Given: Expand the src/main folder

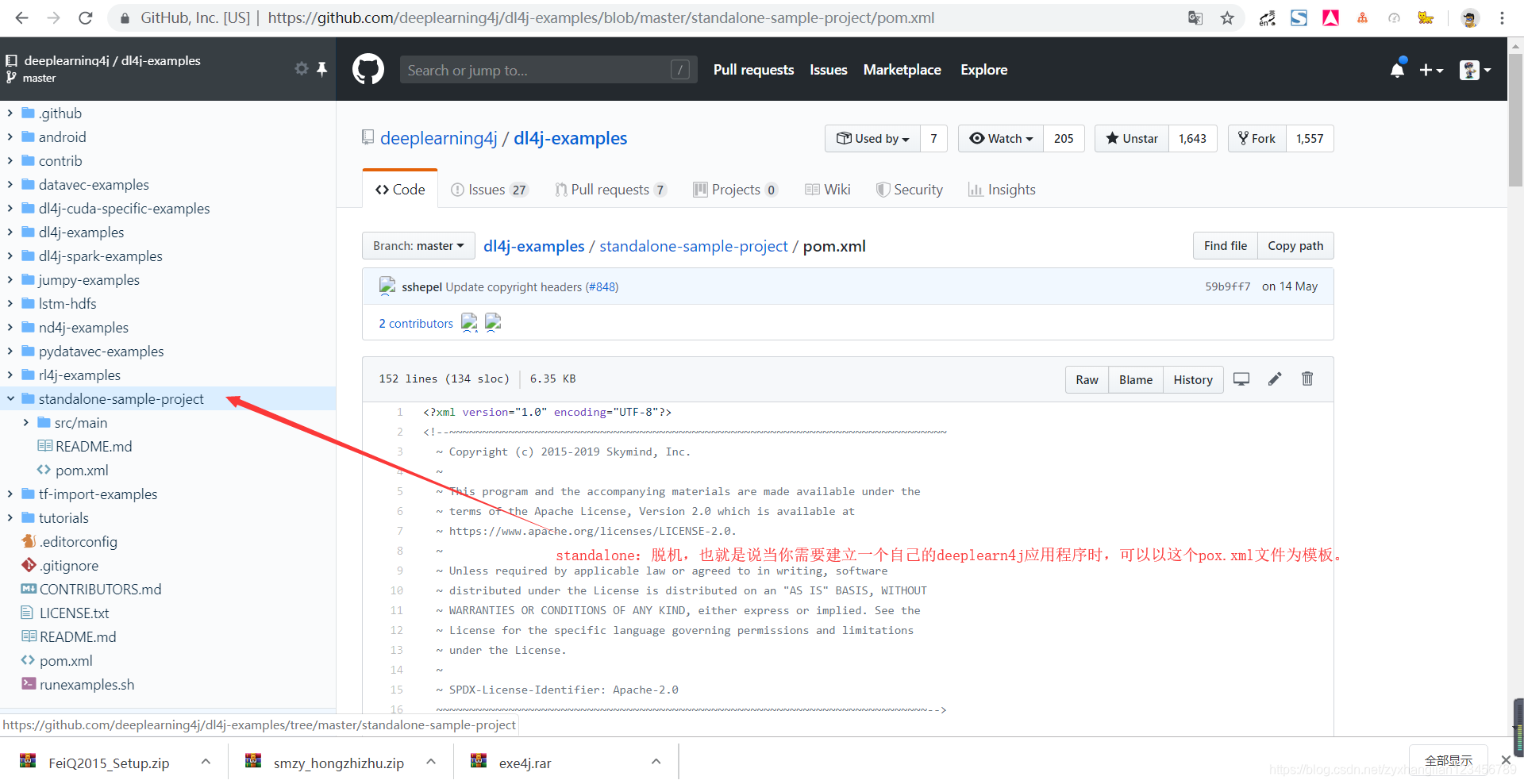Looking at the screenshot, I should pyautogui.click(x=25, y=422).
